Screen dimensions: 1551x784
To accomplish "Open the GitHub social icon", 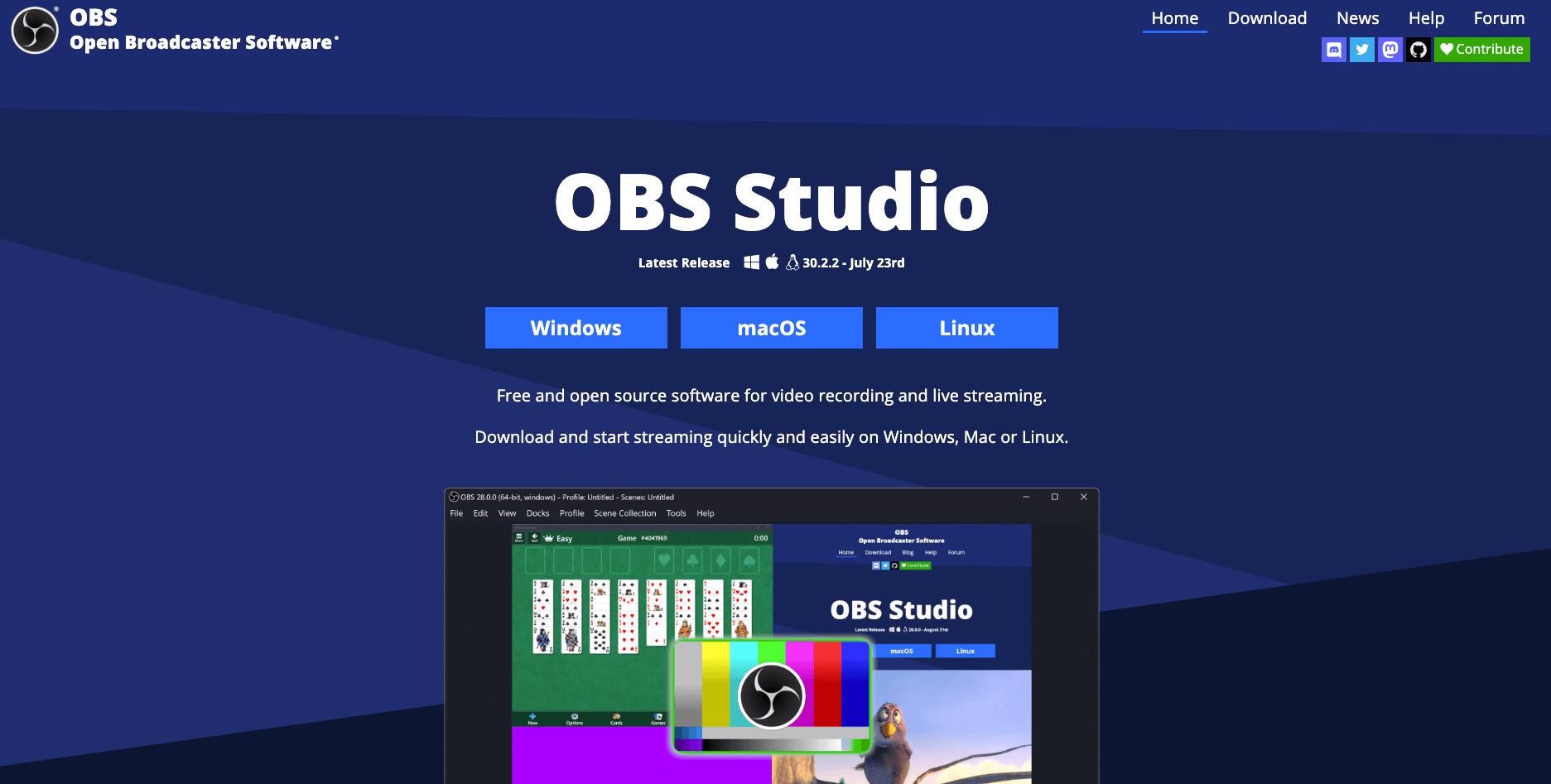I will [x=1419, y=50].
